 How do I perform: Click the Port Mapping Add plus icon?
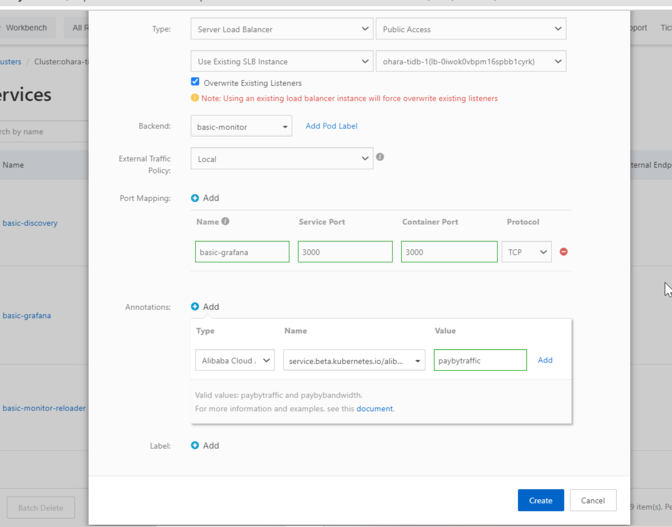(x=195, y=198)
